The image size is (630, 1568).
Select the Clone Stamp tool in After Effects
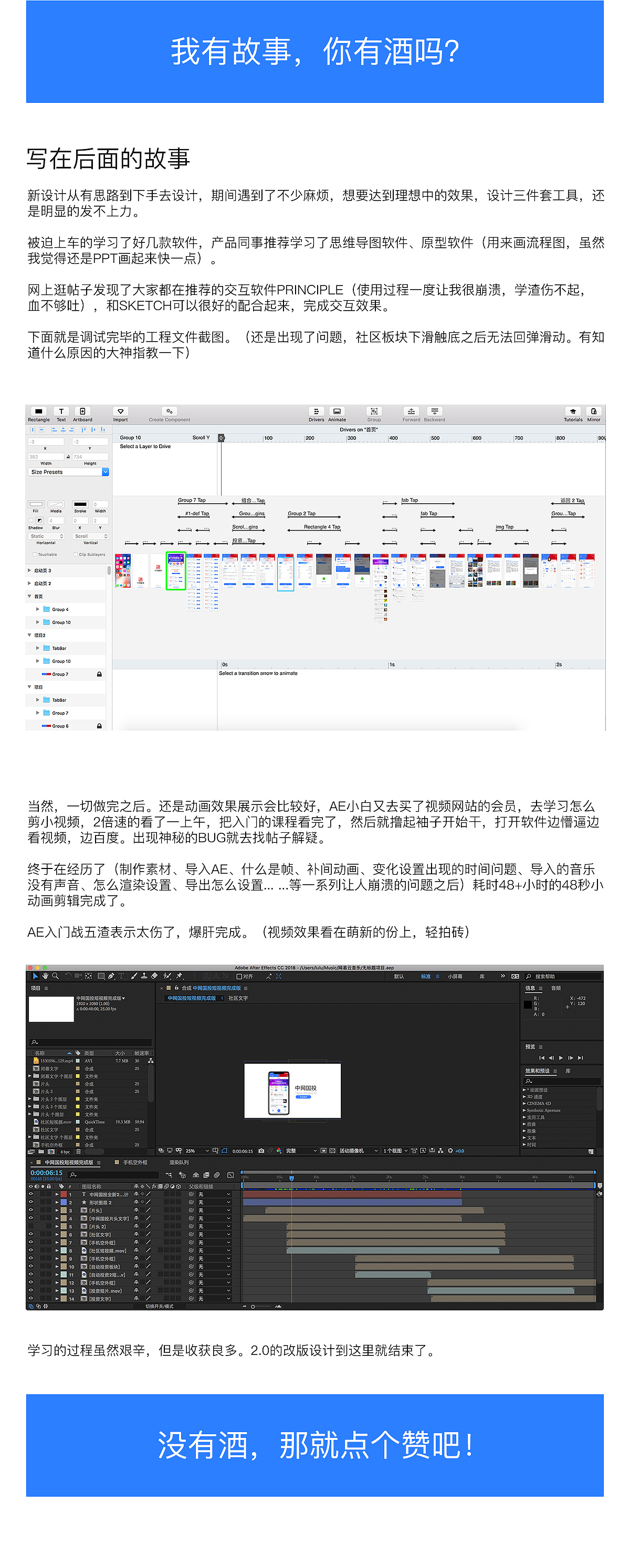[x=144, y=976]
